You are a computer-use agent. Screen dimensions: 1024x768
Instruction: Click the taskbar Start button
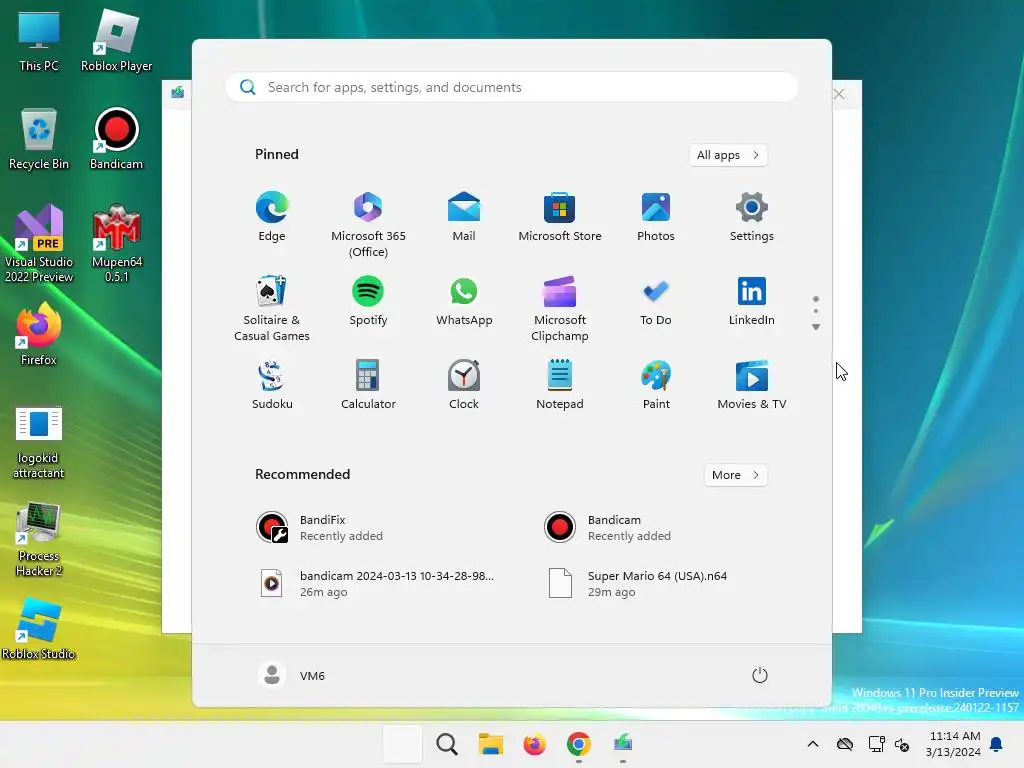402,744
